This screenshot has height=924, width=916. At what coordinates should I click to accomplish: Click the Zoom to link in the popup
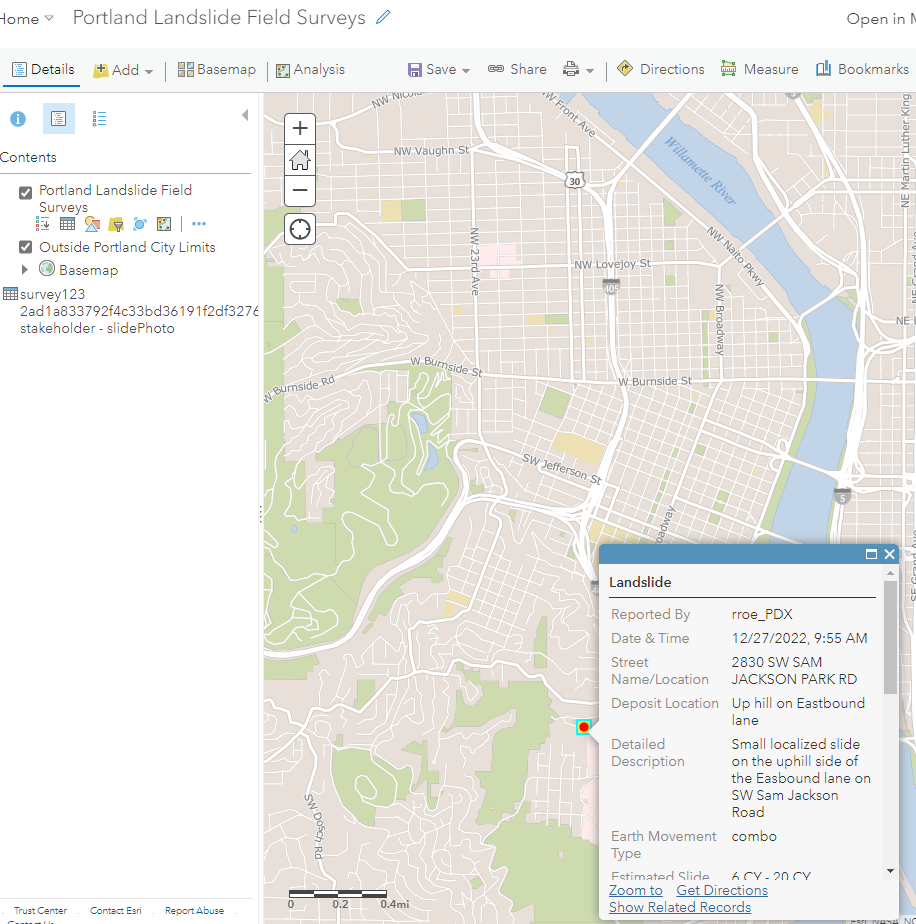point(635,890)
